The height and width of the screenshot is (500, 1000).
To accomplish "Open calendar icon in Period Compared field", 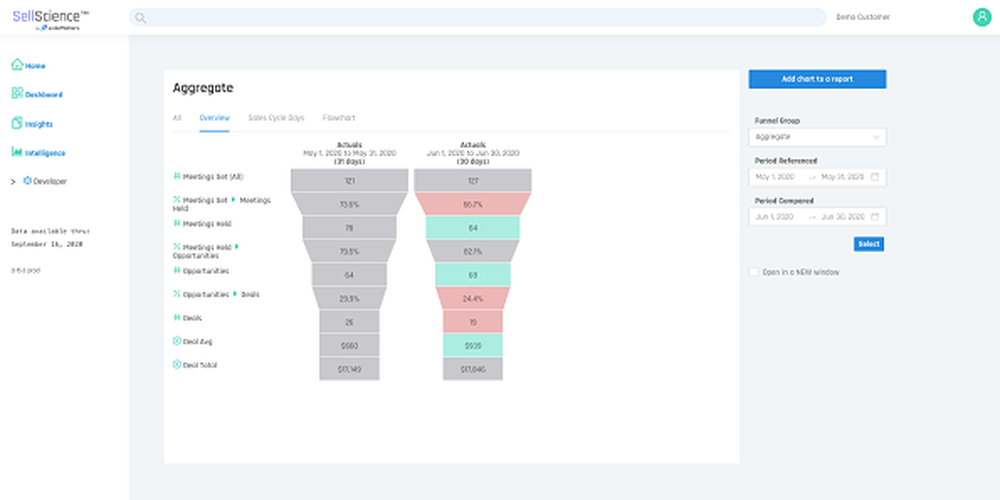I will [x=875, y=217].
